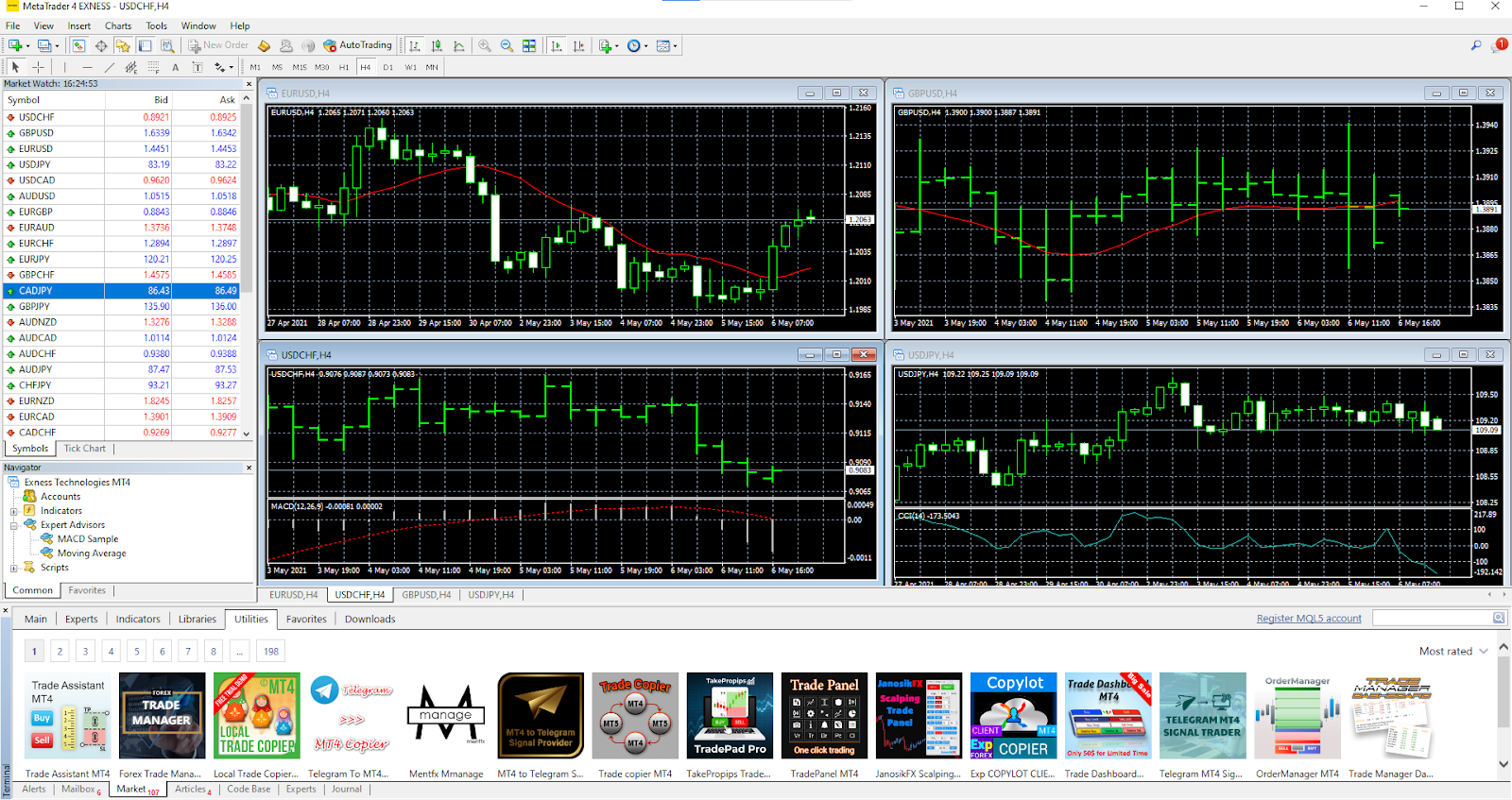Collapse the Expert Advisors tree node

[14, 525]
